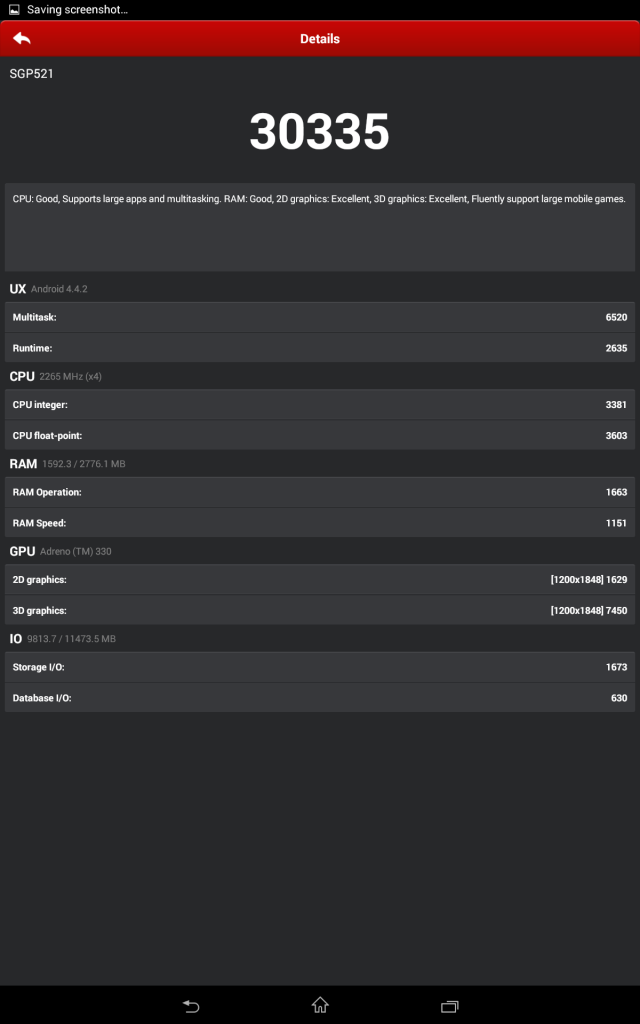Tap the SGP521 device name label
This screenshot has width=640, height=1024.
[28, 73]
